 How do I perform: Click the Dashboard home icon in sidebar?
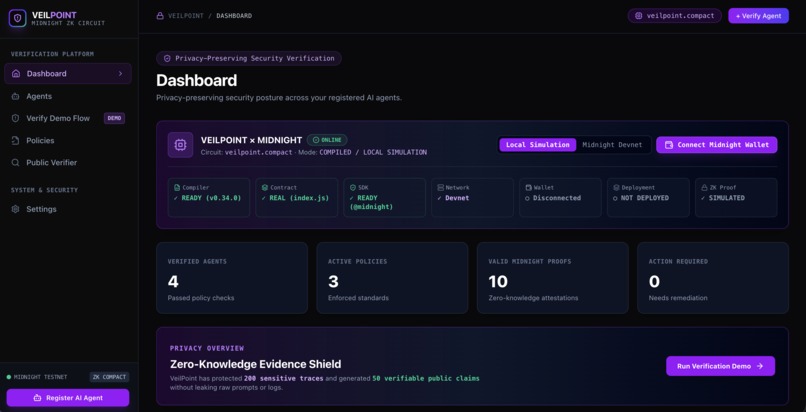coord(16,73)
